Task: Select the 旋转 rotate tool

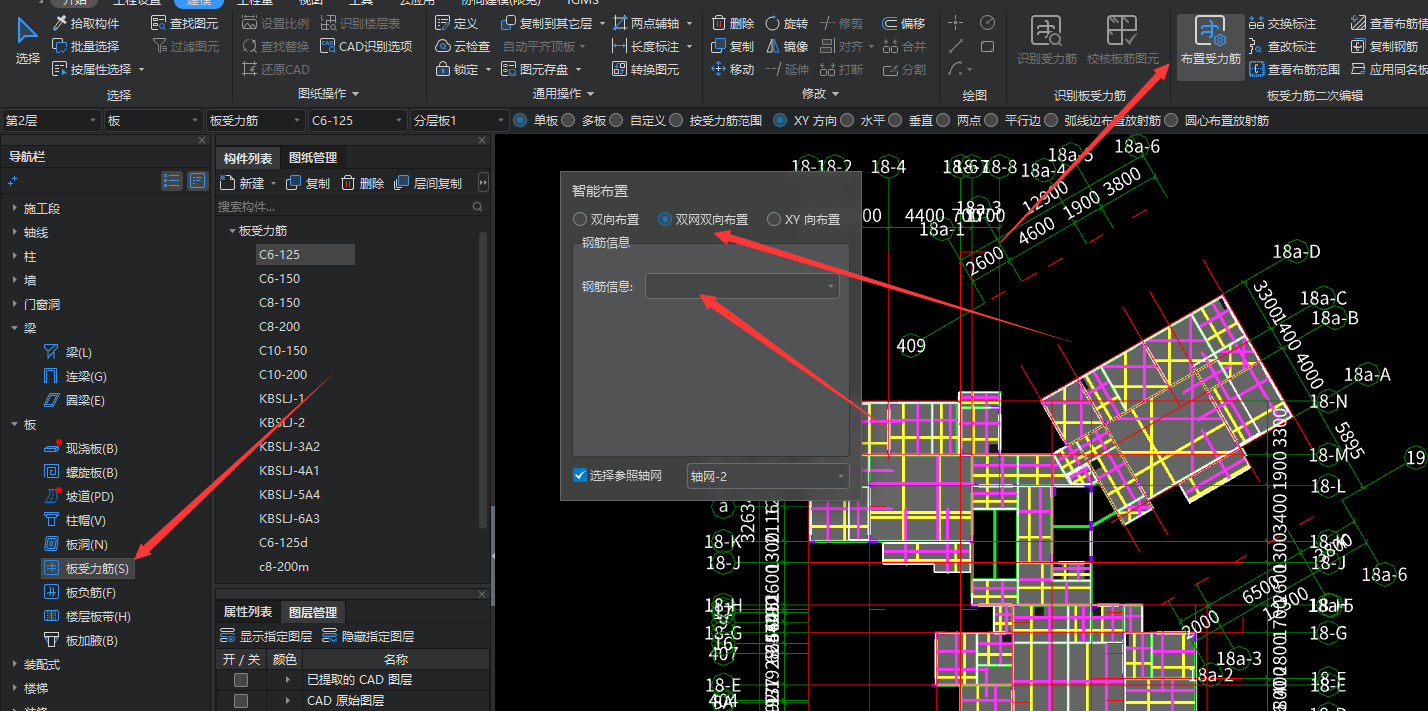Action: click(x=787, y=23)
